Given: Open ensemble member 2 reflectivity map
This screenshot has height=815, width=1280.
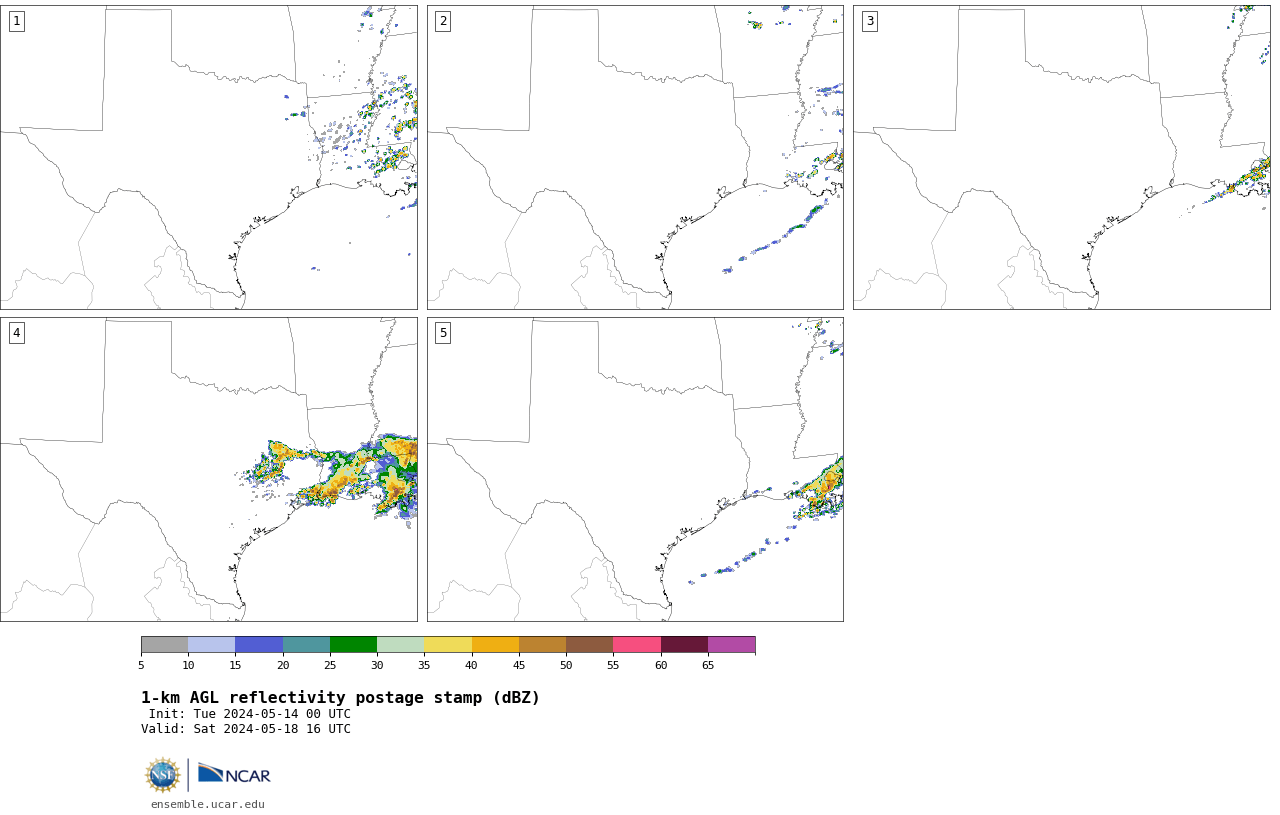Looking at the screenshot, I should point(635,157).
